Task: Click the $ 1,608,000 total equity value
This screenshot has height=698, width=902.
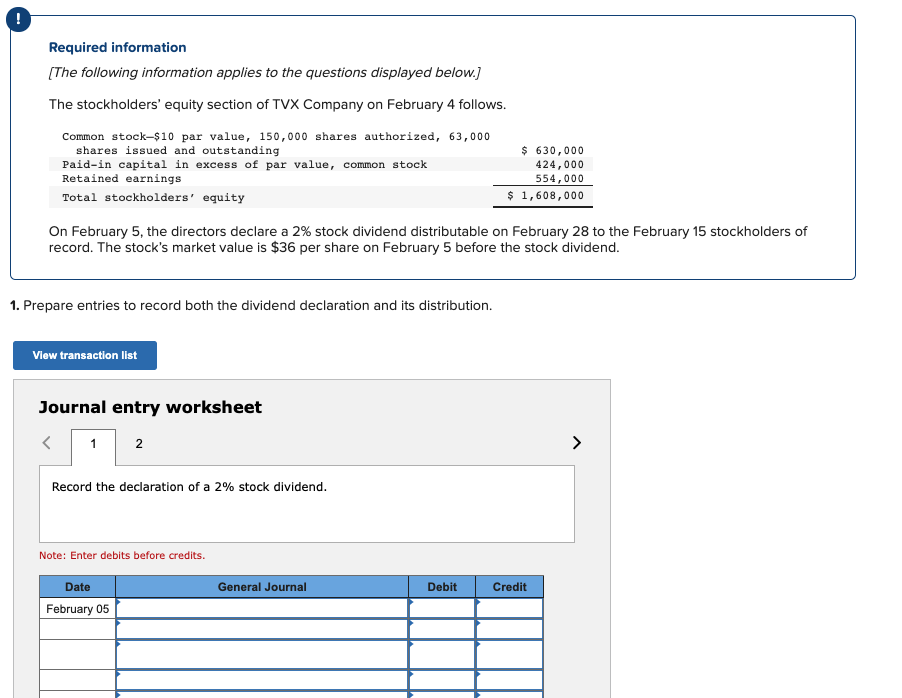Action: point(545,196)
